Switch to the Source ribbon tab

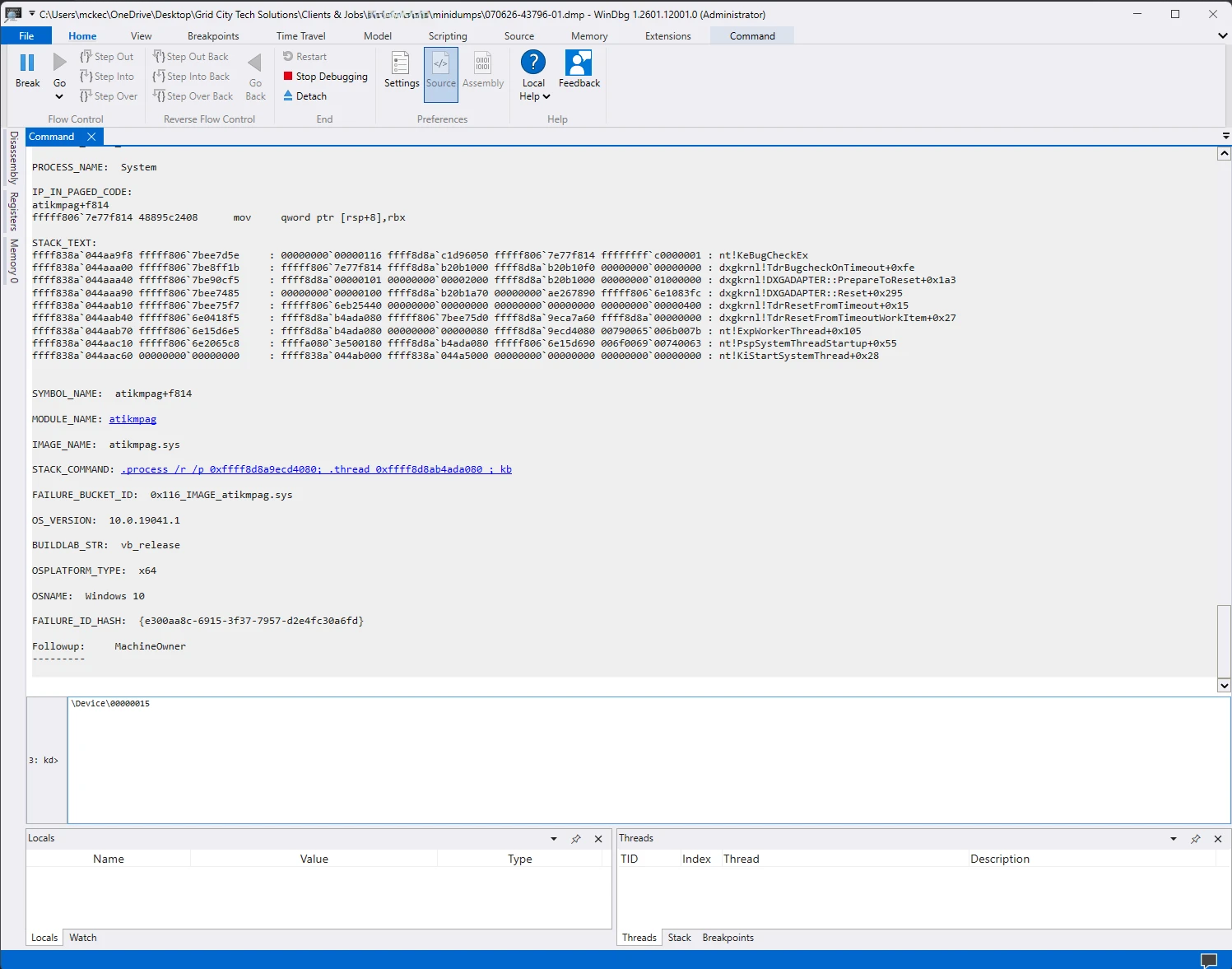point(519,35)
